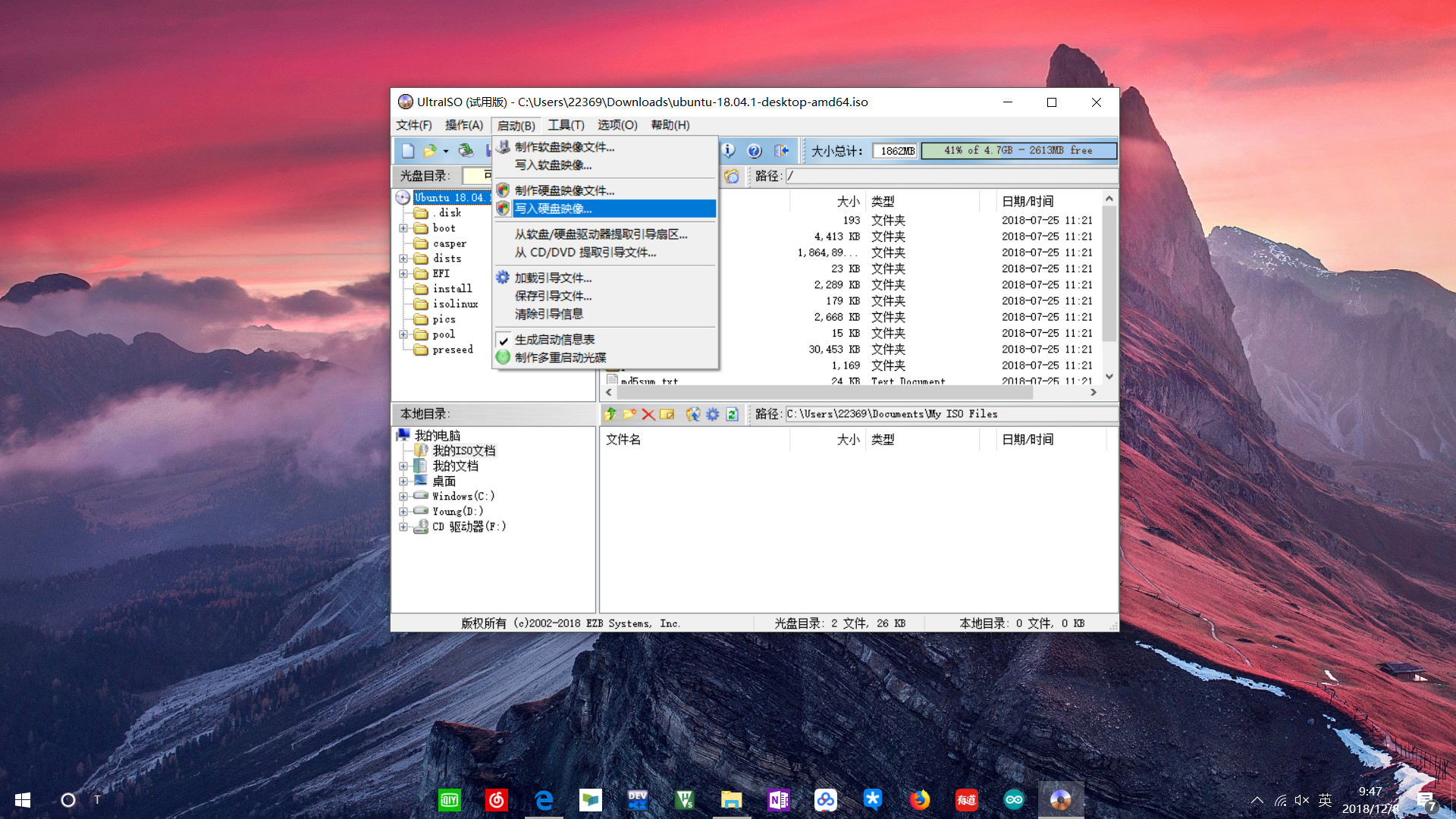Expand the Windows(C:) node in local tree
Image resolution: width=1456 pixels, height=819 pixels.
pyautogui.click(x=403, y=496)
